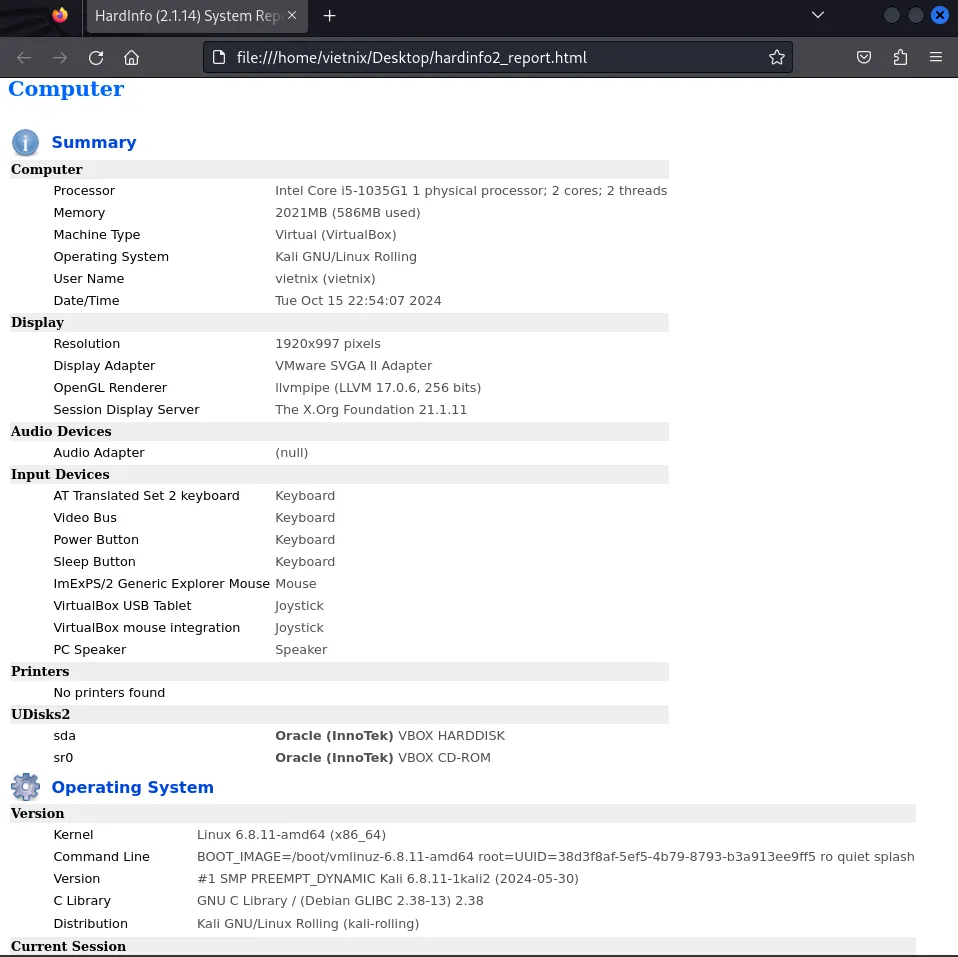This screenshot has height=957, width=958.
Task: Select the HardInfo System Report tab
Action: click(196, 16)
